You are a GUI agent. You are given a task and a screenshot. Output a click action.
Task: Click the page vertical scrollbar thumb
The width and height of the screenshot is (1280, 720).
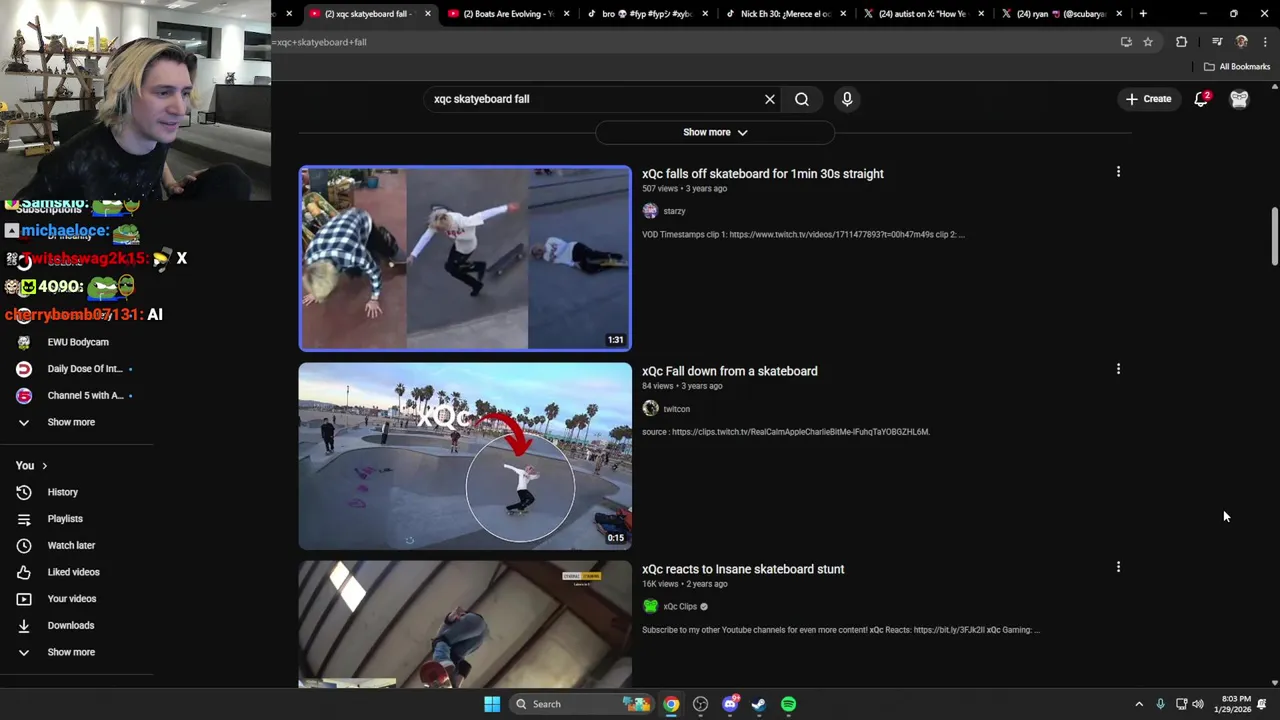click(x=1274, y=237)
